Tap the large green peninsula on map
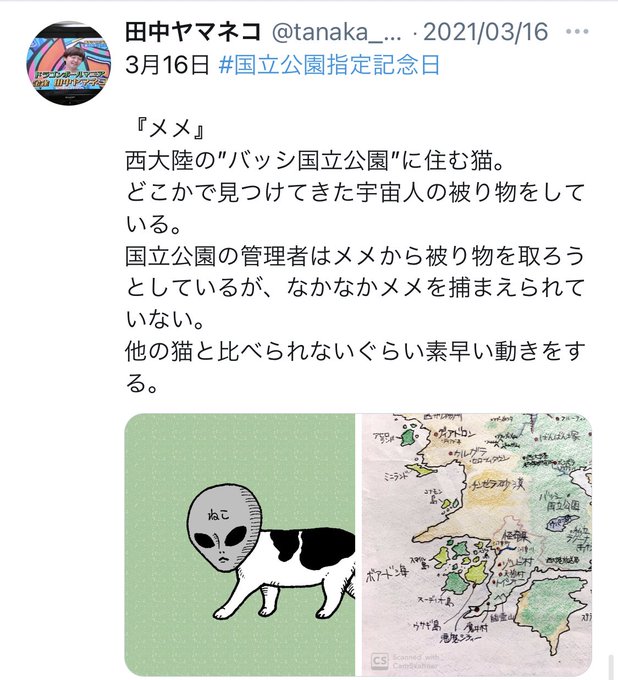 pos(550,614)
